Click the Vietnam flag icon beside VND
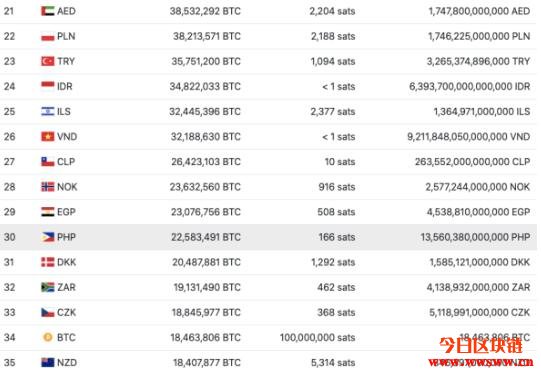This screenshot has width=541, height=374. (48, 137)
